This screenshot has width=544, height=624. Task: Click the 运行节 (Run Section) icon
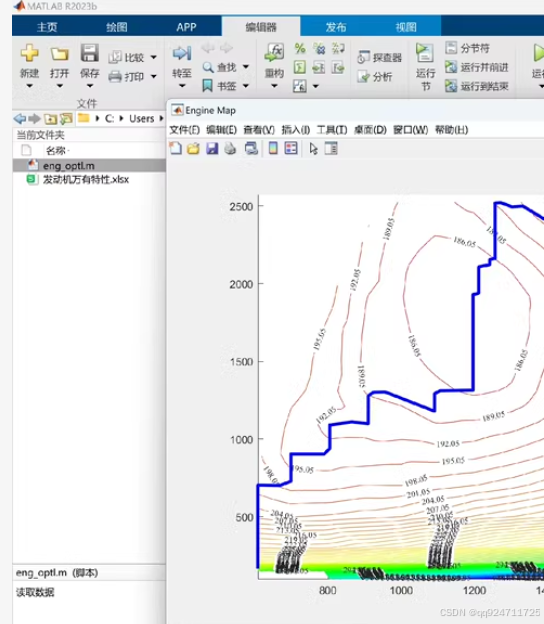pos(425,53)
